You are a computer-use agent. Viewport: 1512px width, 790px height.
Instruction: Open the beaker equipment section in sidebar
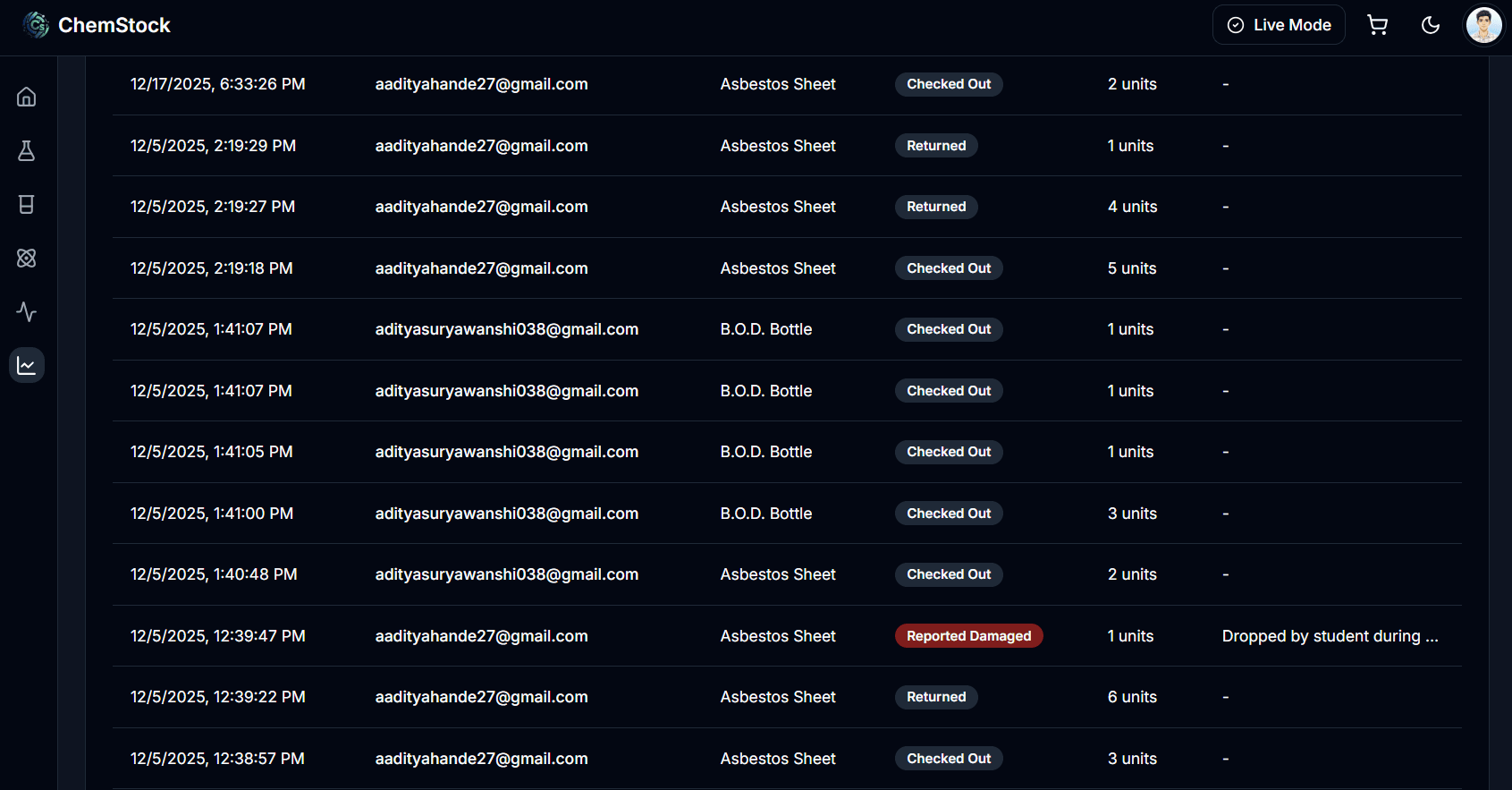[27, 204]
